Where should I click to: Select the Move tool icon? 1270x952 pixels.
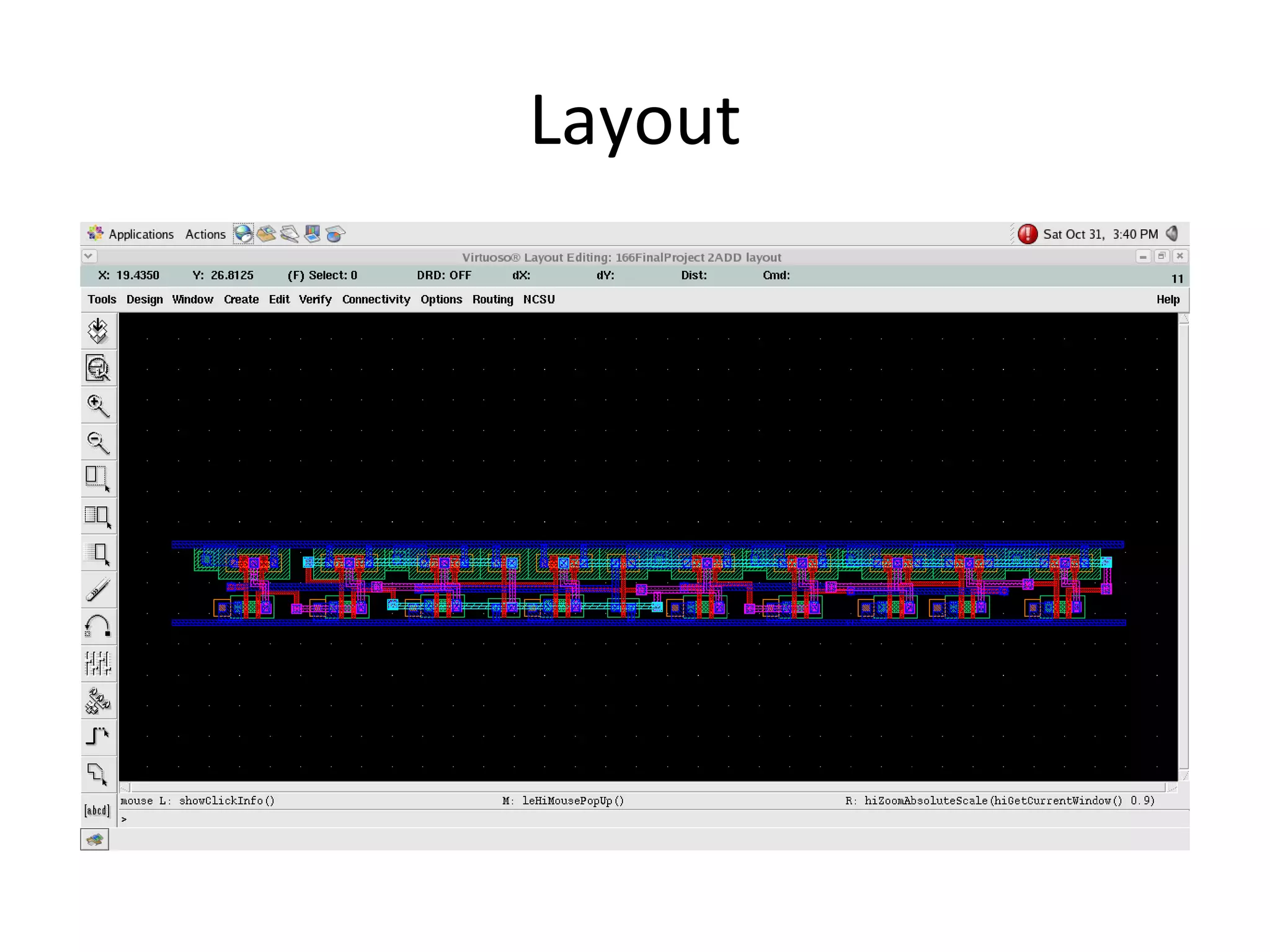(x=98, y=553)
